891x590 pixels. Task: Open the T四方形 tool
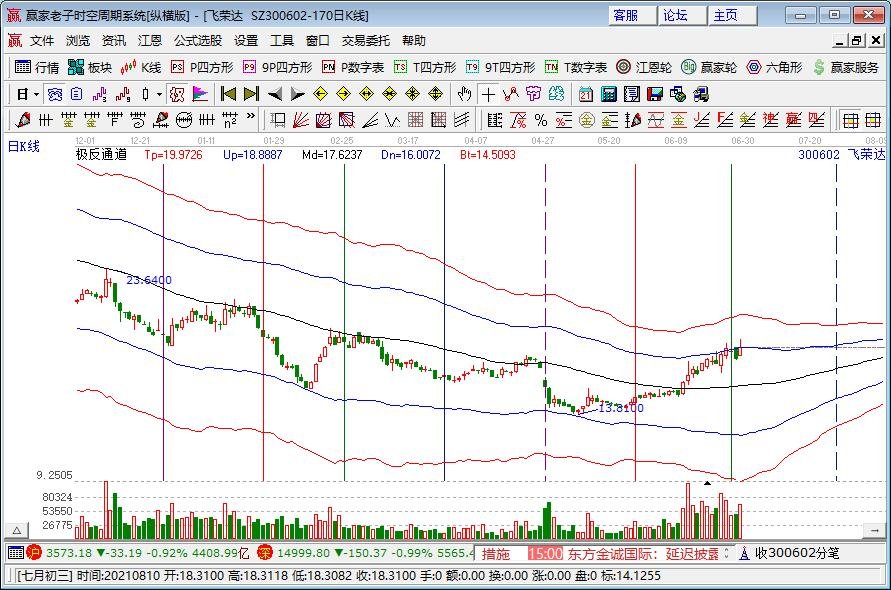tap(425, 68)
